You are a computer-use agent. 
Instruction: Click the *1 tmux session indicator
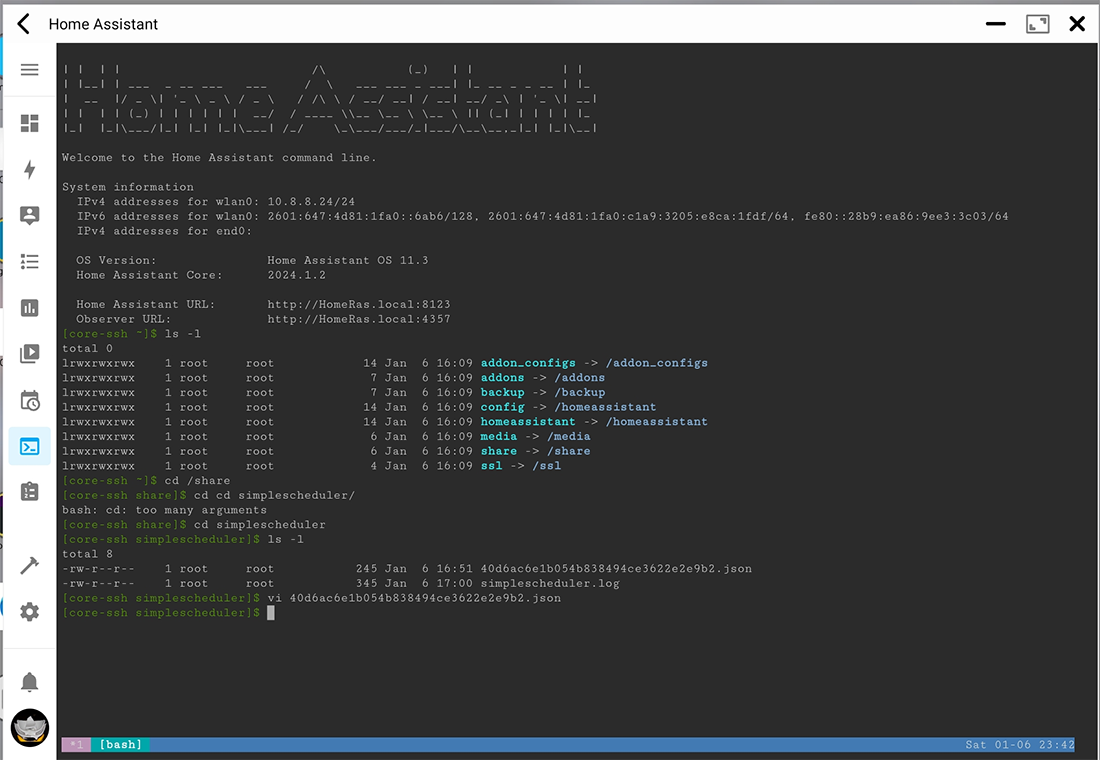76,745
